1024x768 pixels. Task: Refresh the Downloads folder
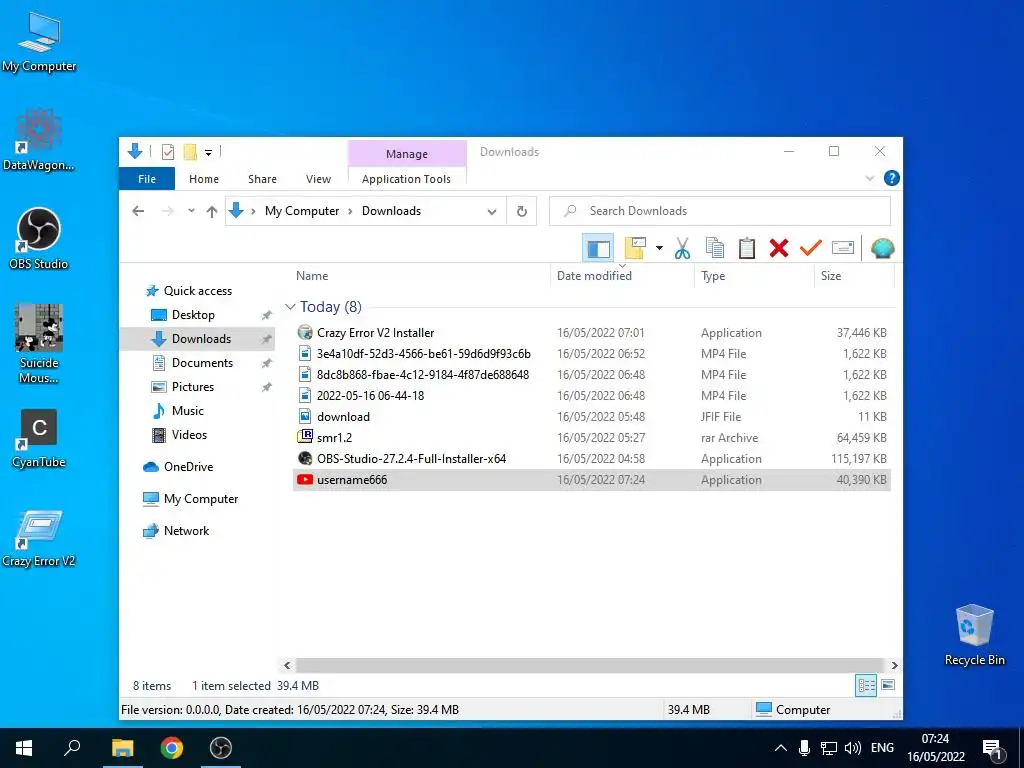coord(521,211)
